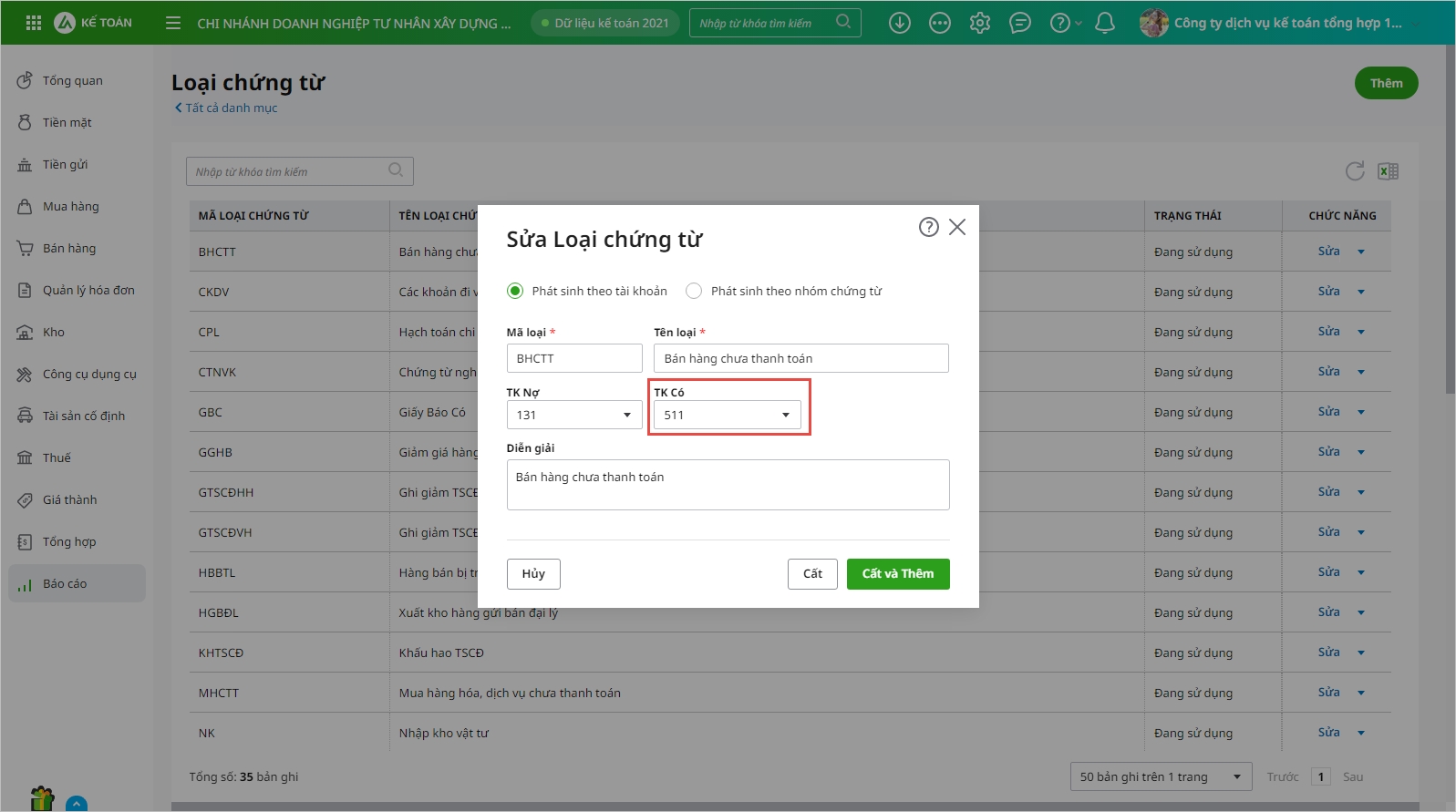The image size is (1456, 812).
Task: Show notifications bell
Action: 1104,23
